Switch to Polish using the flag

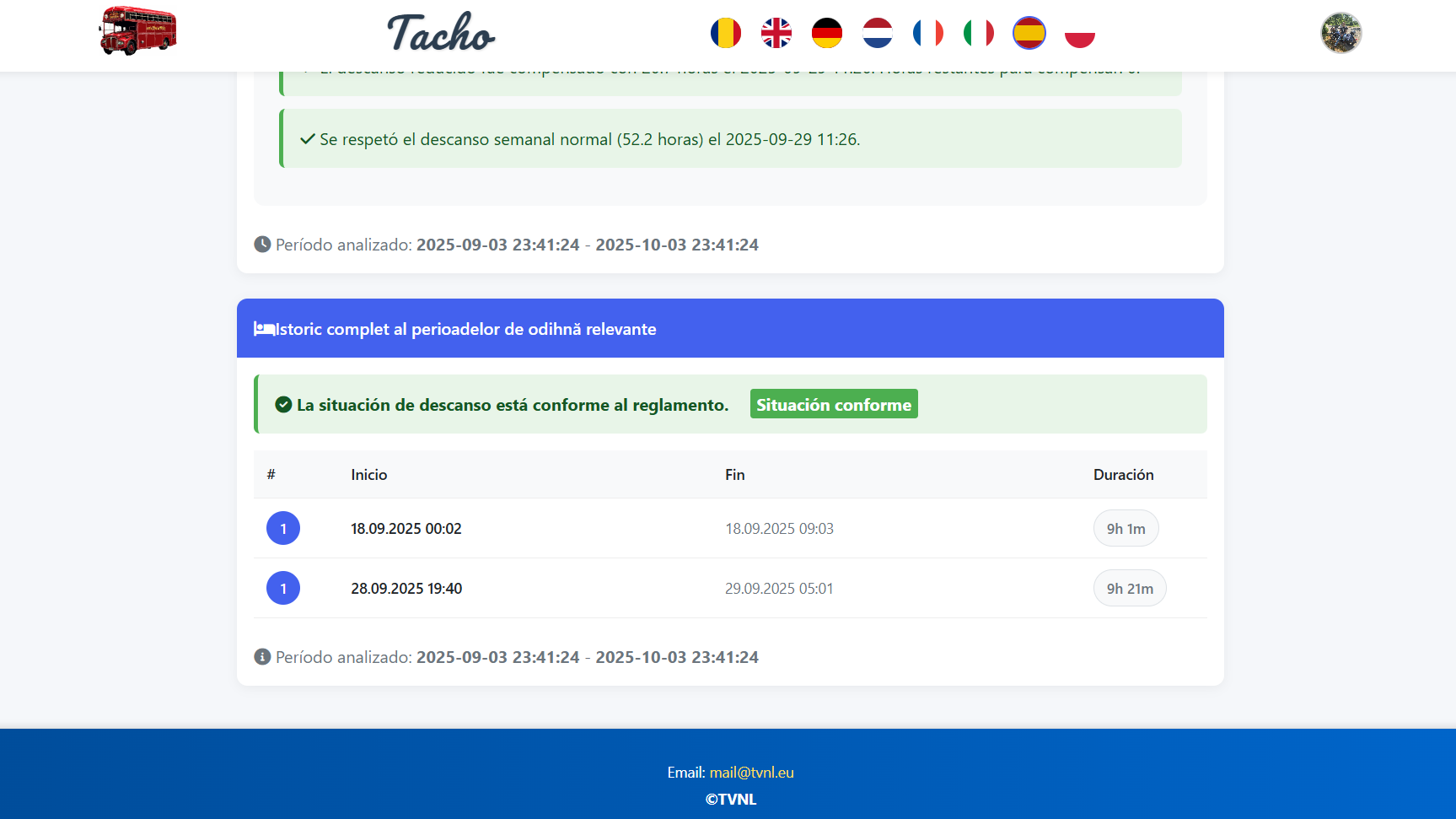(1079, 34)
